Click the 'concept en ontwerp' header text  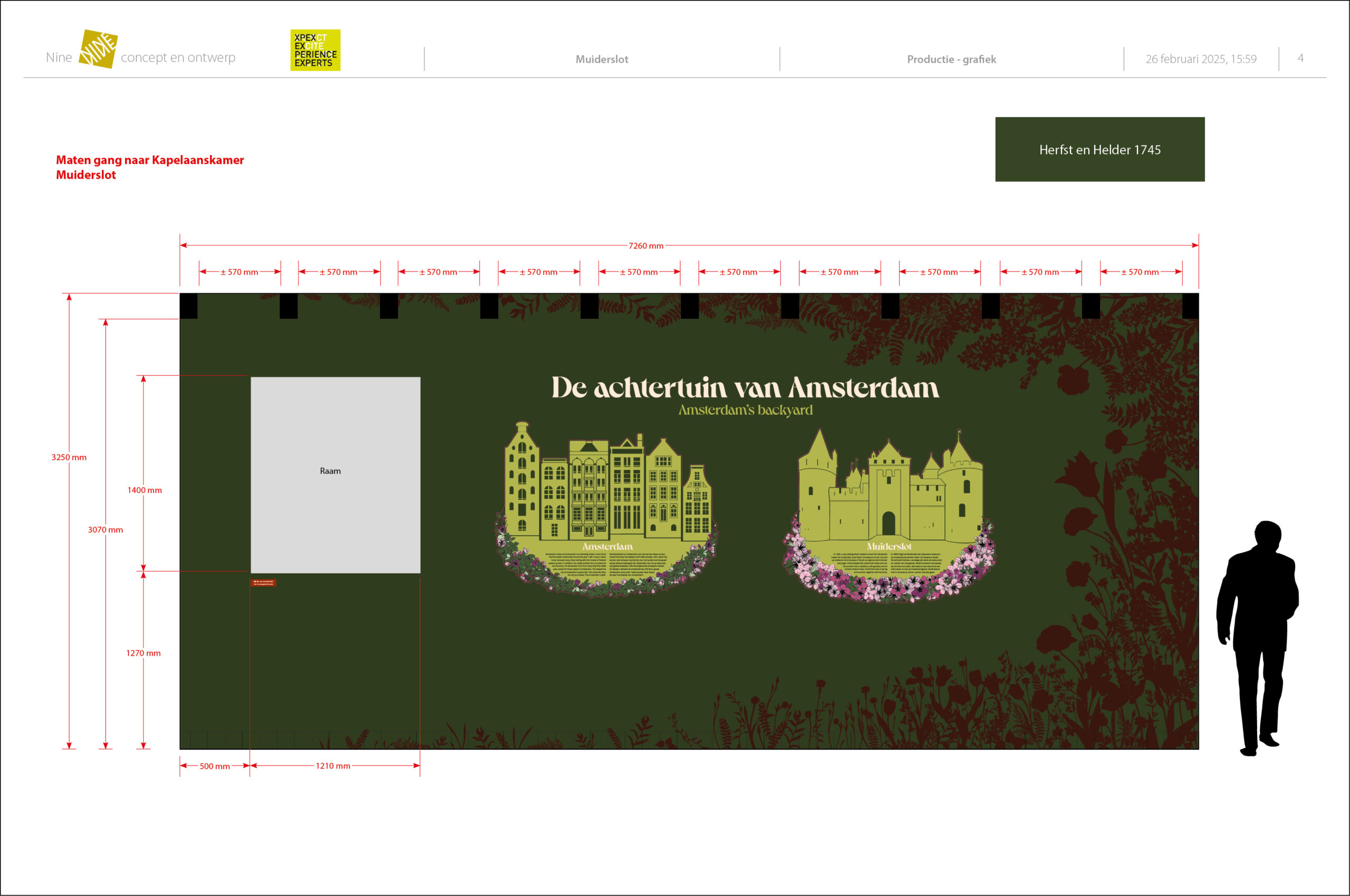pyautogui.click(x=178, y=58)
